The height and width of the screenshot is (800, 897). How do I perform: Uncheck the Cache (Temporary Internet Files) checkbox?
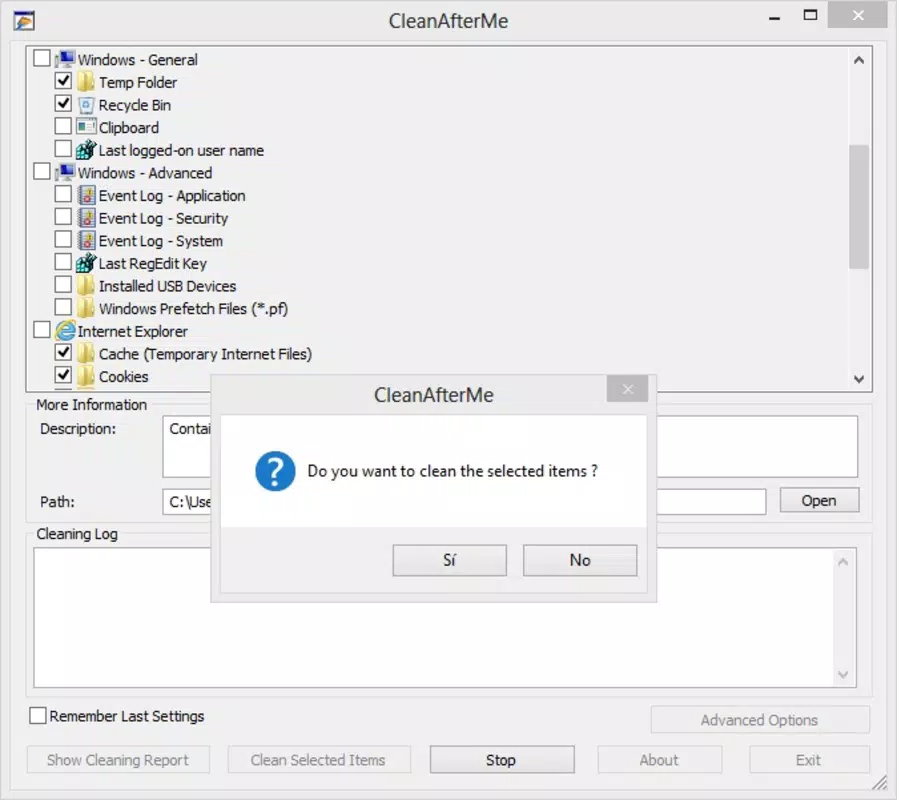pos(63,353)
